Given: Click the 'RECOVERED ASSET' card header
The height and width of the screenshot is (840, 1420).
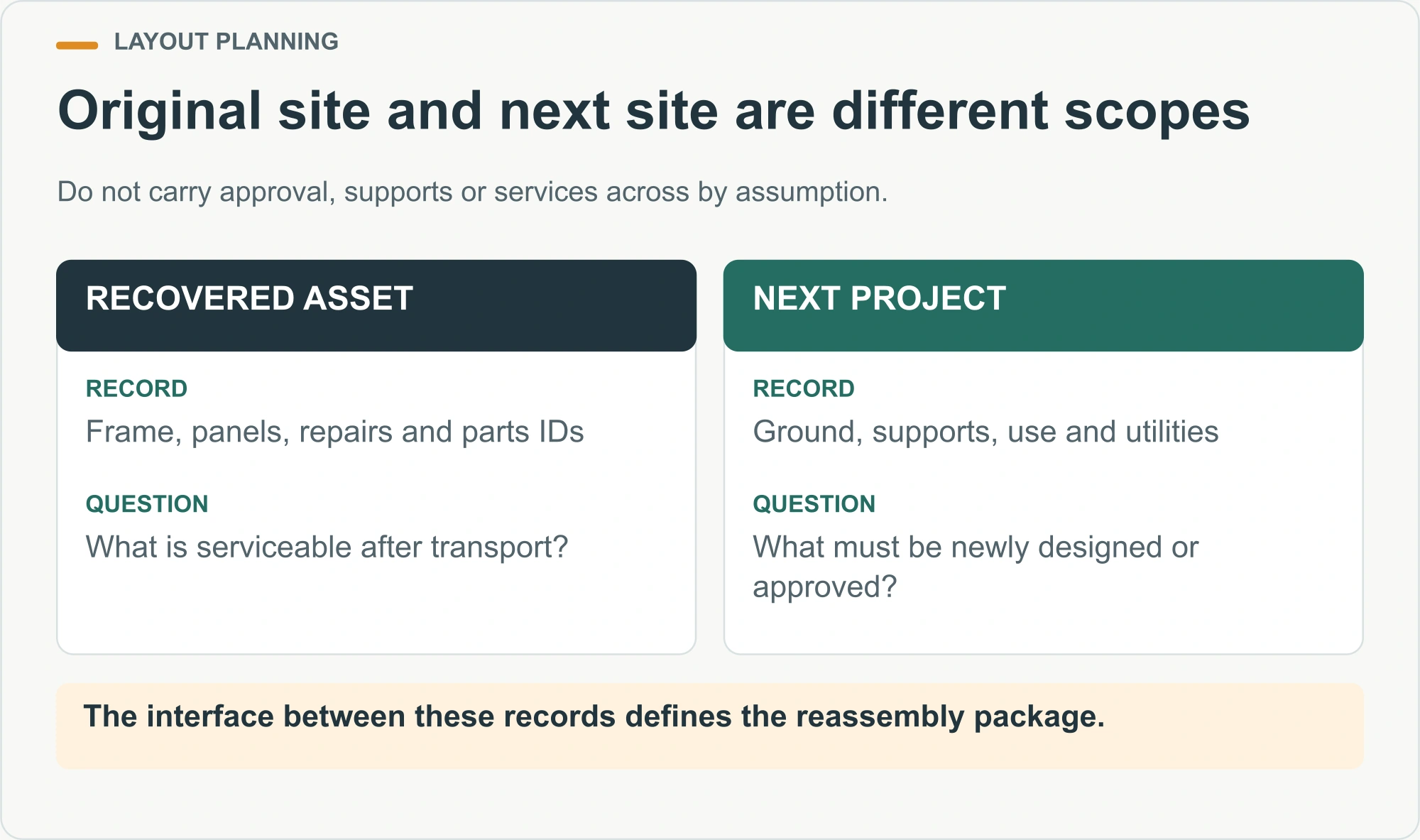Looking at the screenshot, I should [x=376, y=305].
